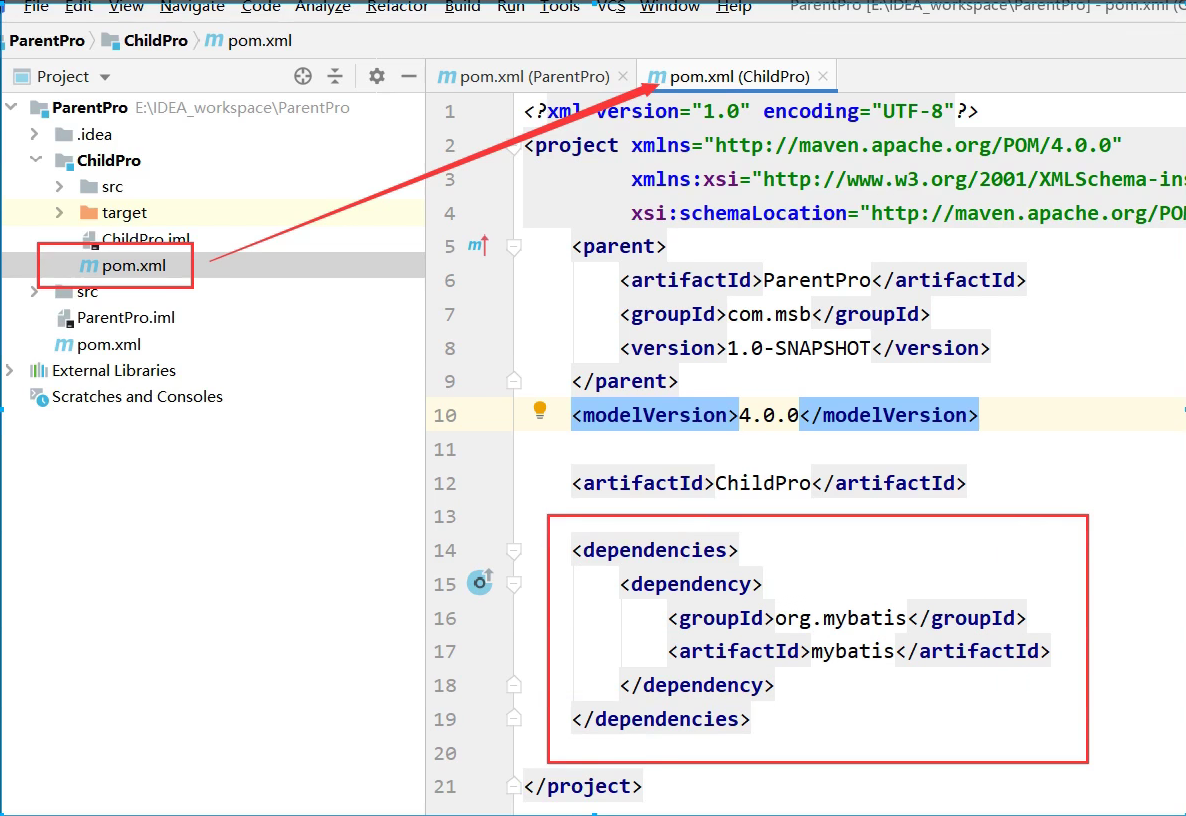Select ChildPro.iml file
This screenshot has height=816, width=1186.
(x=145, y=239)
